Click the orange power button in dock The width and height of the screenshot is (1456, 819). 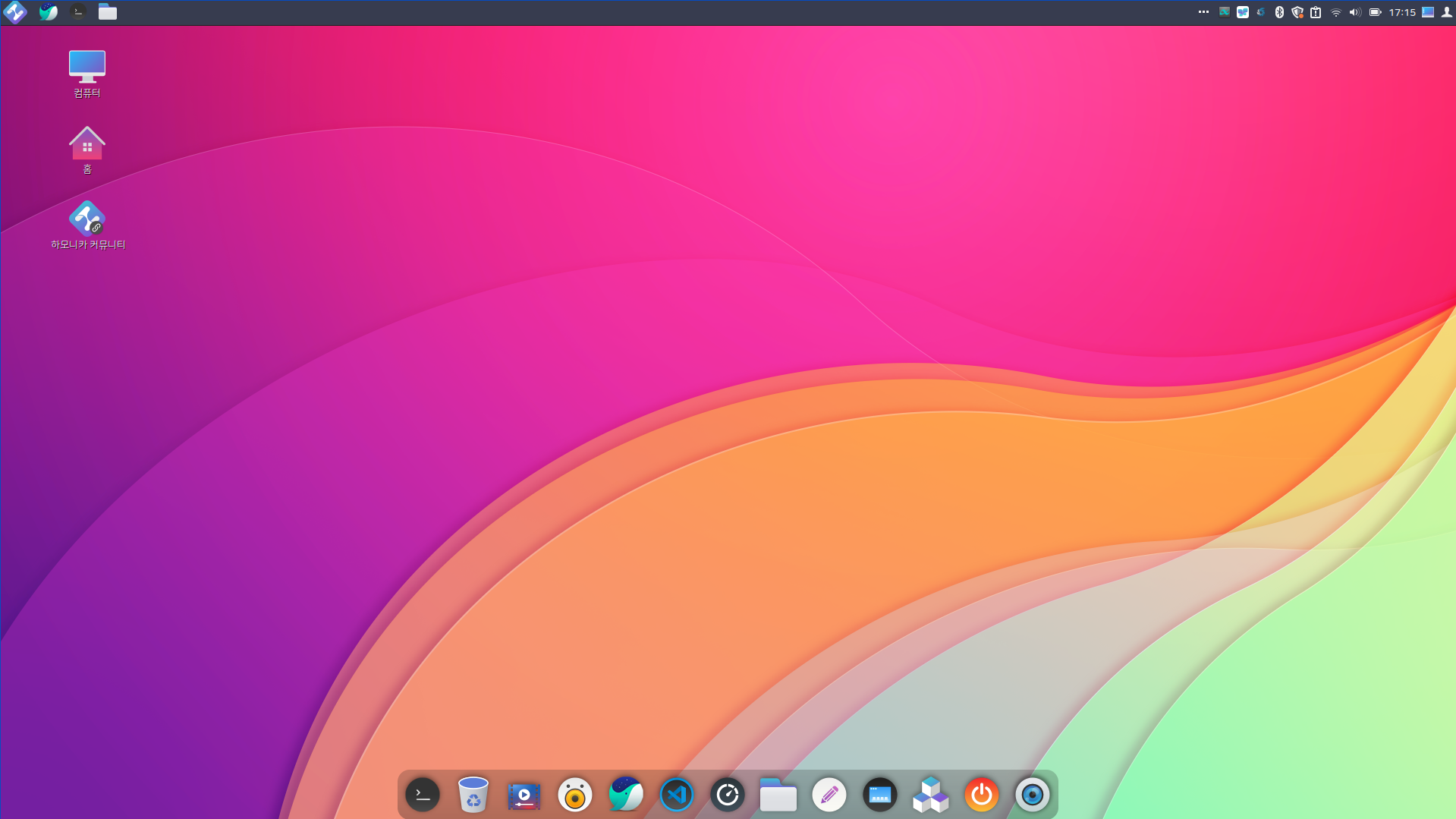(982, 795)
